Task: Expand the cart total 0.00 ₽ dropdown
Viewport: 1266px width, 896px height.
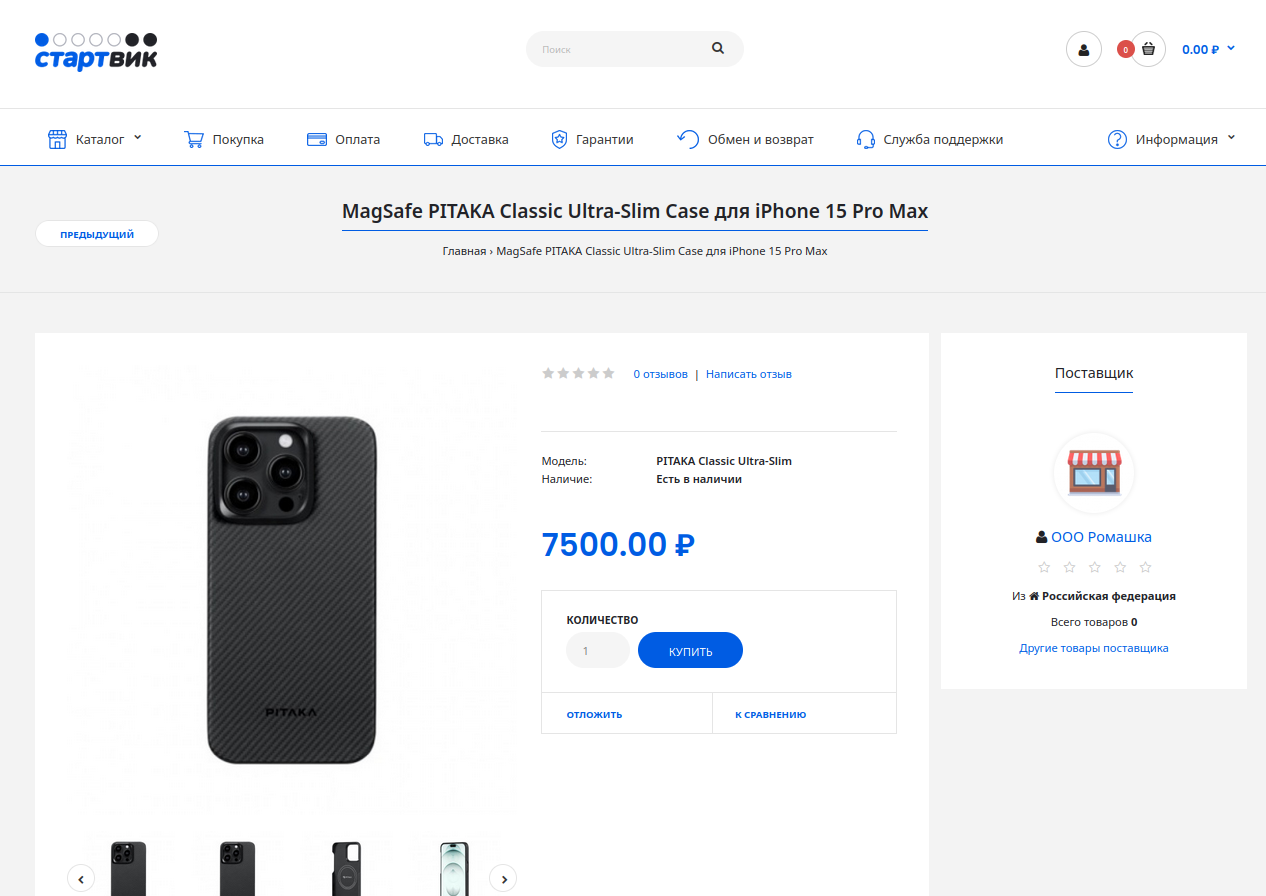Action: (x=1209, y=49)
